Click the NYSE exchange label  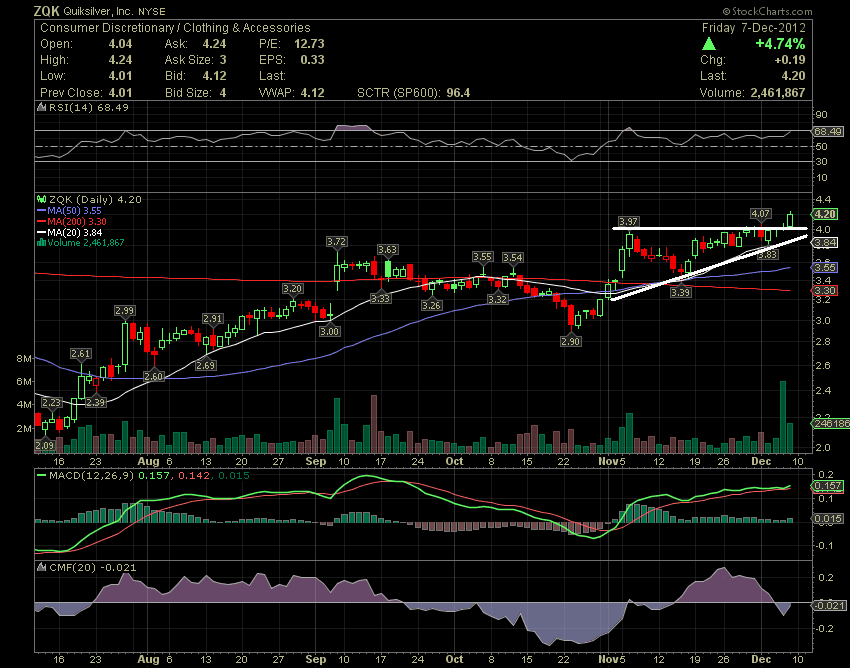152,11
